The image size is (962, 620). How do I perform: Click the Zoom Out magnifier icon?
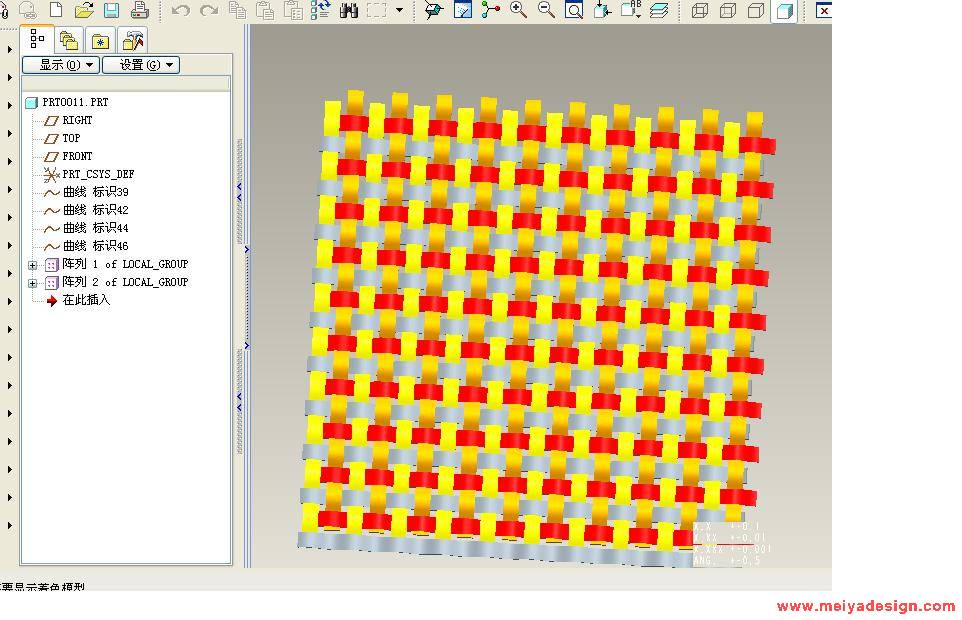click(546, 11)
